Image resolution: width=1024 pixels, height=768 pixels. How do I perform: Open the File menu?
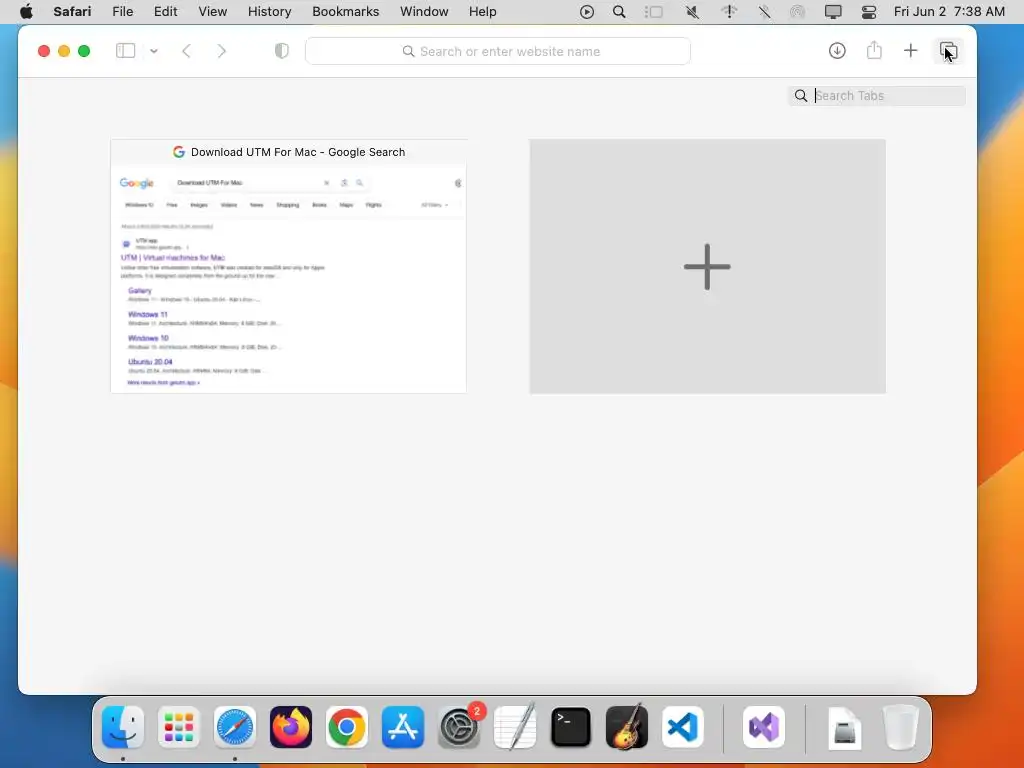[x=123, y=12]
